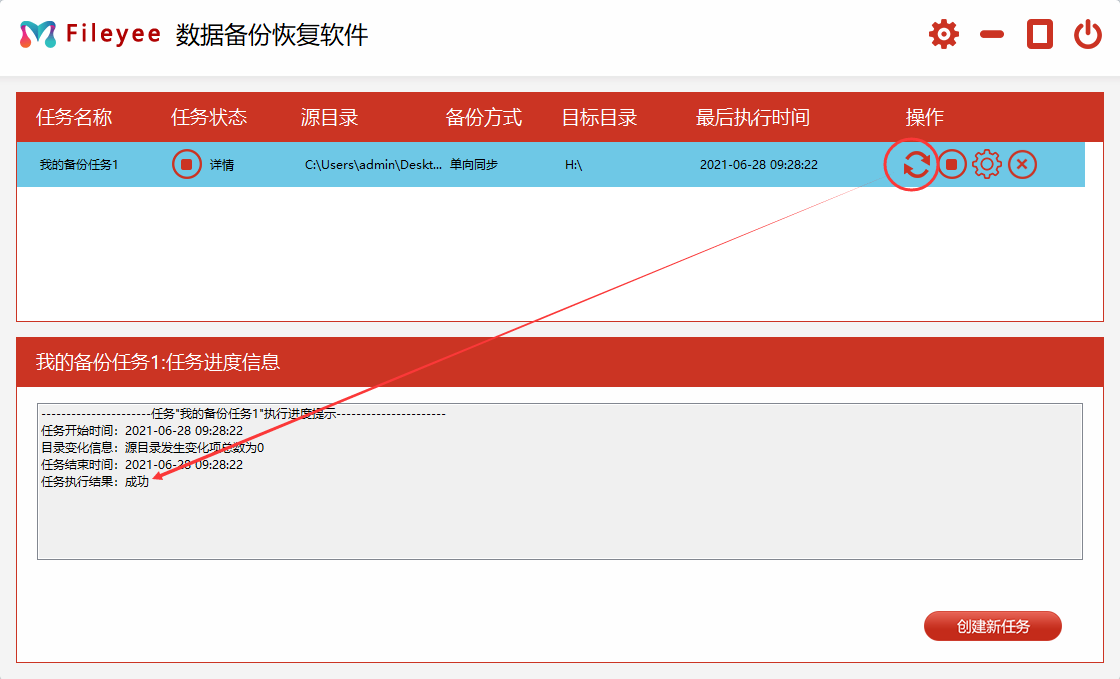The width and height of the screenshot is (1120, 679).
Task: Click the 任务名称 column header
Action: coord(74,117)
